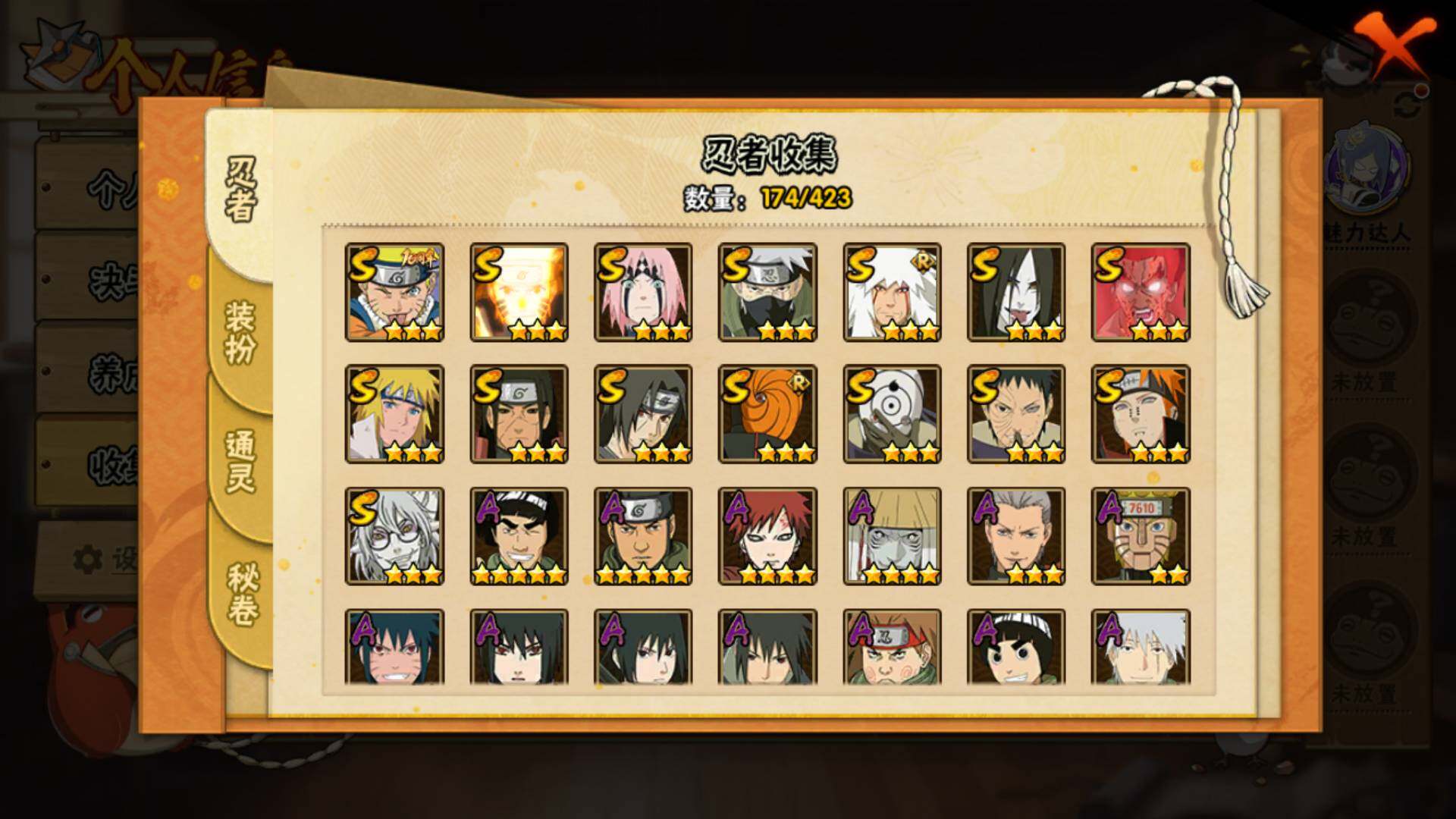This screenshot has width=1456, height=819.
Task: Switch to the 通灵 tab
Action: pos(240,463)
